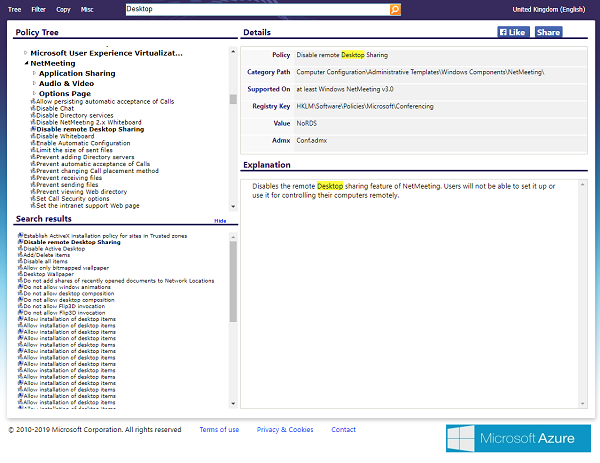
Task: Expand Microsoft User Experience Virtualization node
Action: (x=26, y=53)
